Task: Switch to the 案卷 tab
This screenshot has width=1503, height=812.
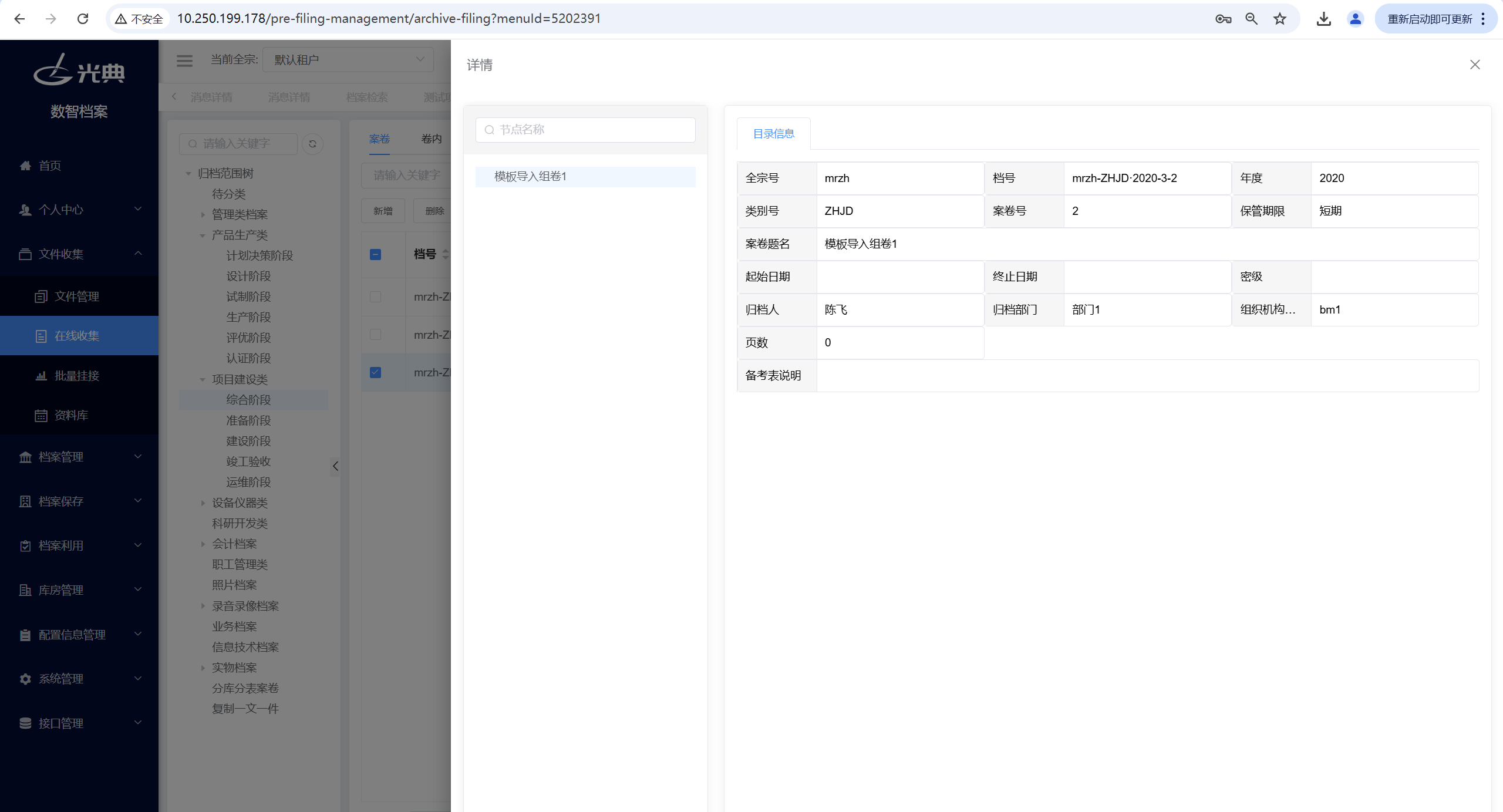Action: 379,139
